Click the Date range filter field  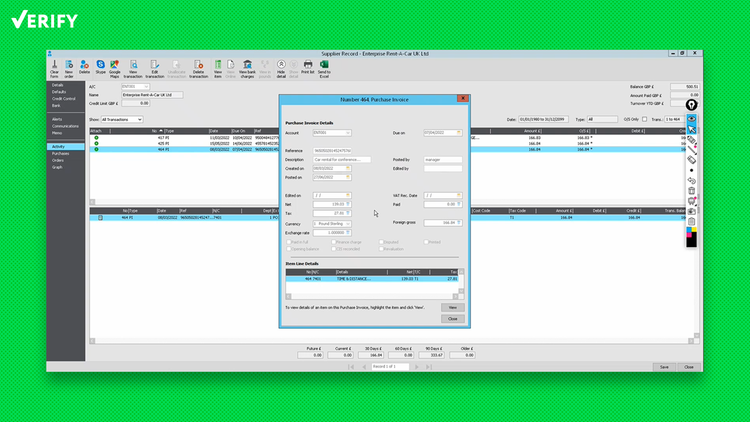coord(543,120)
